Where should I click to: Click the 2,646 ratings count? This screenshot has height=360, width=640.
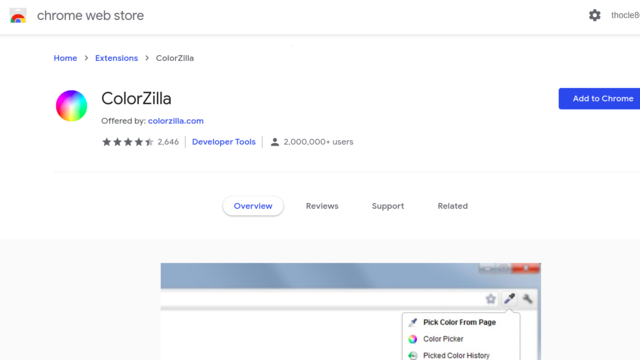tap(168, 142)
